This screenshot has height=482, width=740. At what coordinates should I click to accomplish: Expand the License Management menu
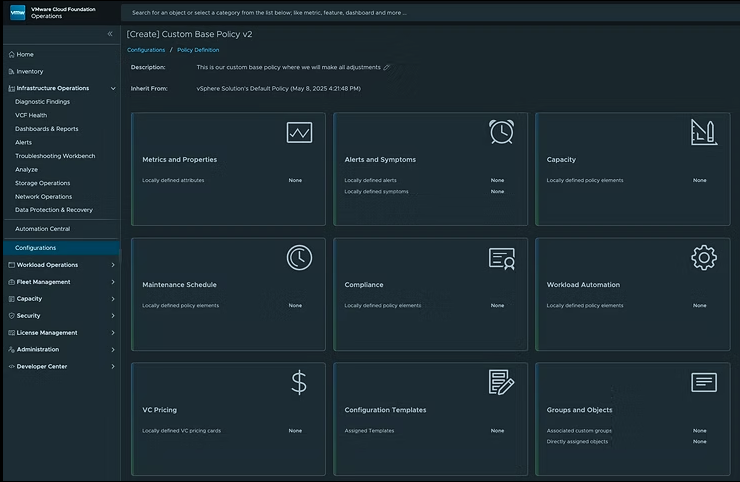click(112, 332)
